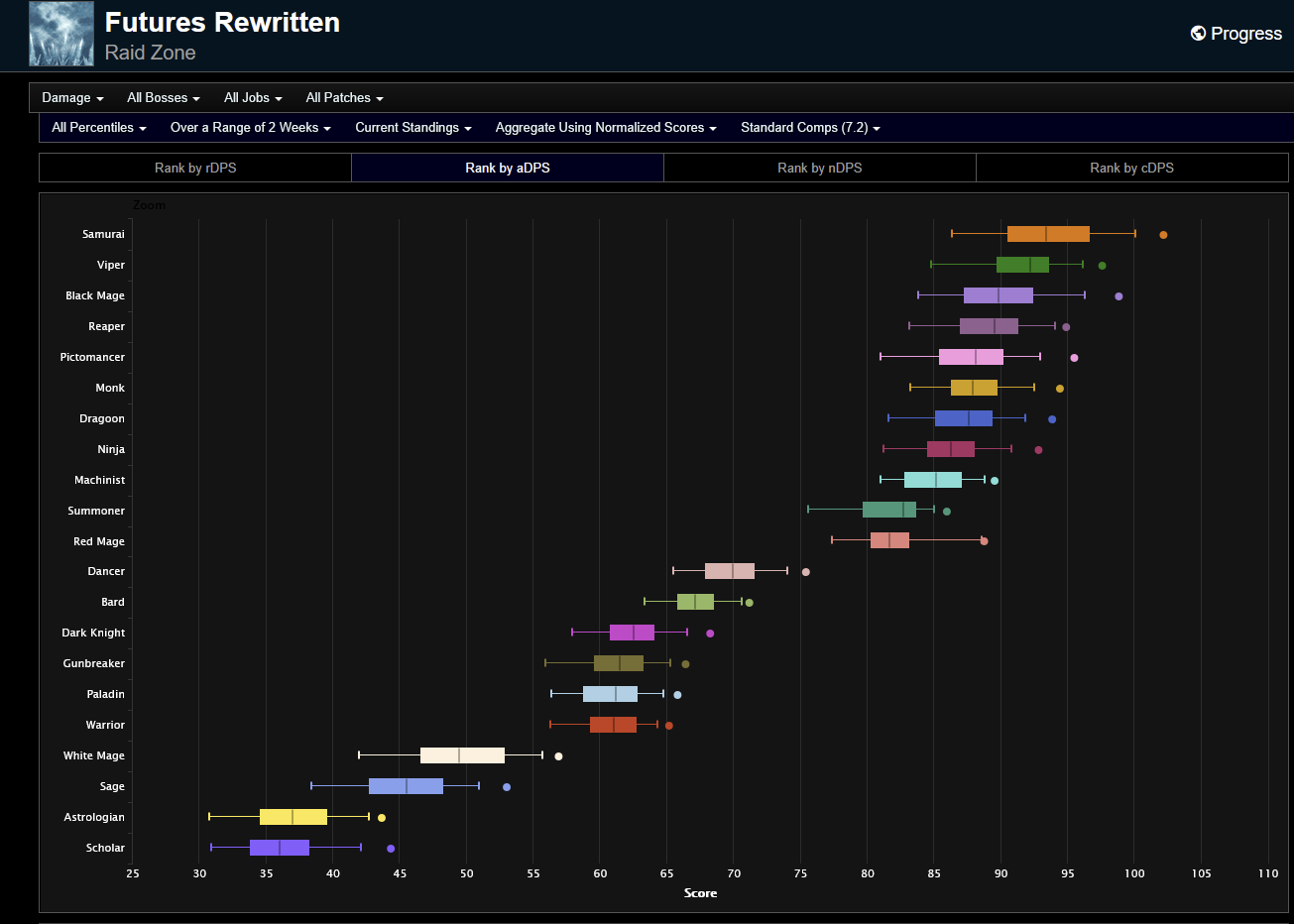
Task: Click the Dancer outlier dot
Action: coord(805,572)
